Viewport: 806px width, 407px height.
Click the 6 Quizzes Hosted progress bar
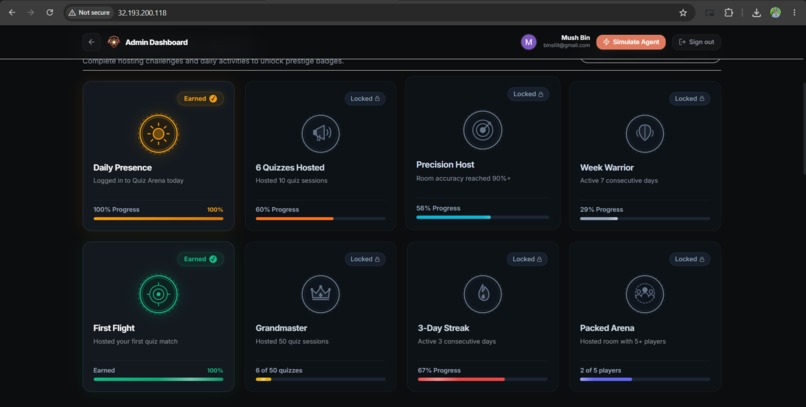(x=320, y=219)
